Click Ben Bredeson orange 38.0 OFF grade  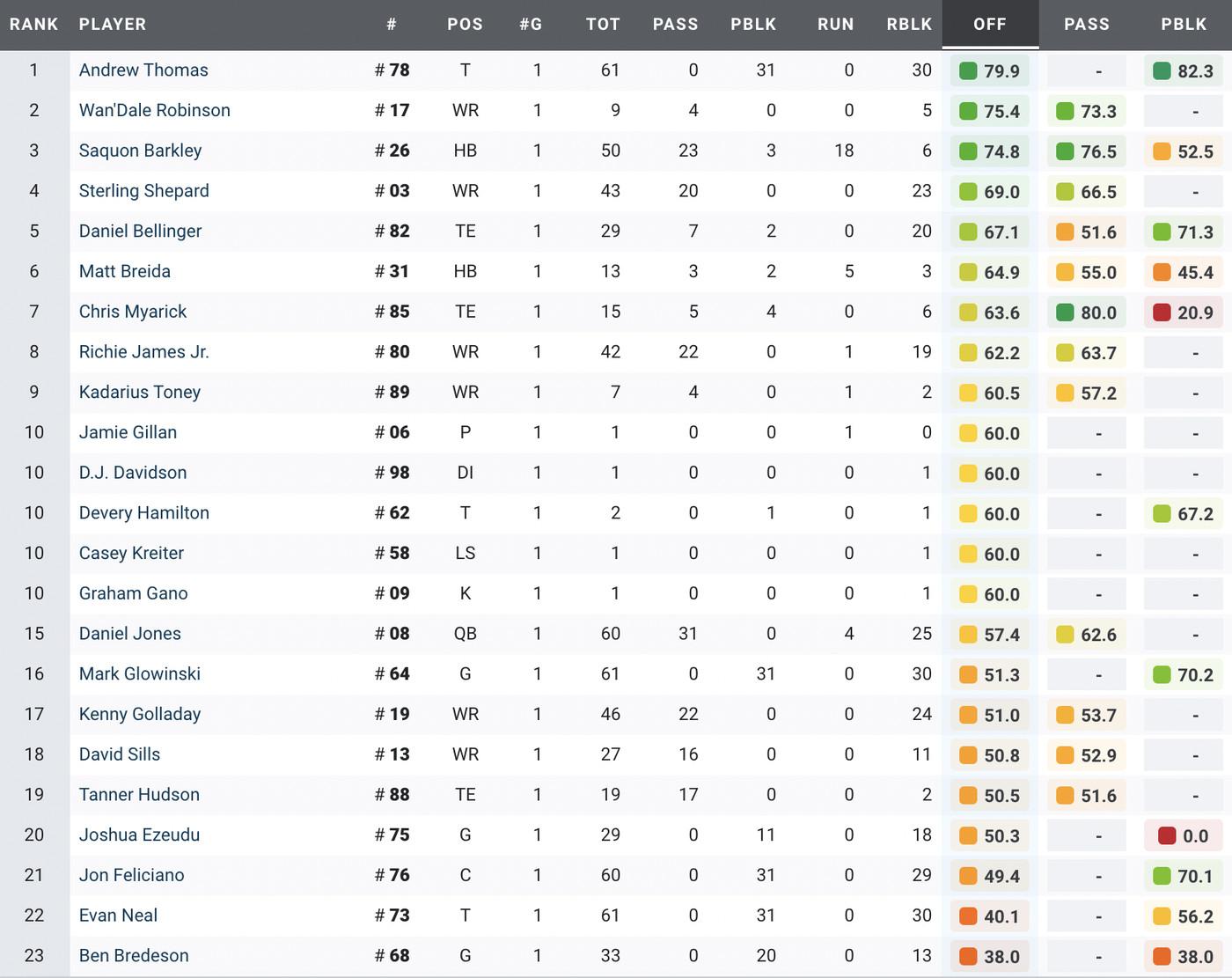coord(990,956)
